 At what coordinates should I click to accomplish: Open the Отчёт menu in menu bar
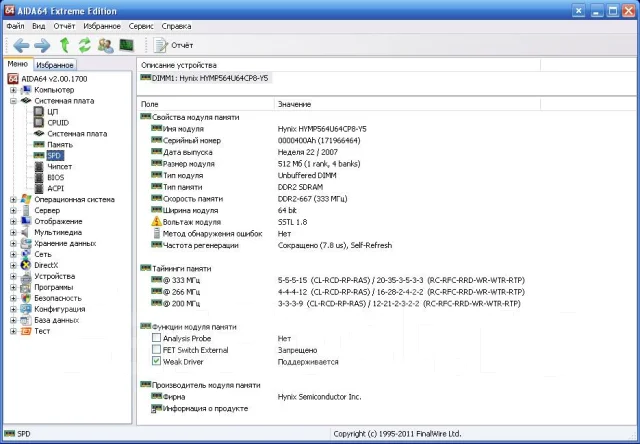[x=64, y=26]
